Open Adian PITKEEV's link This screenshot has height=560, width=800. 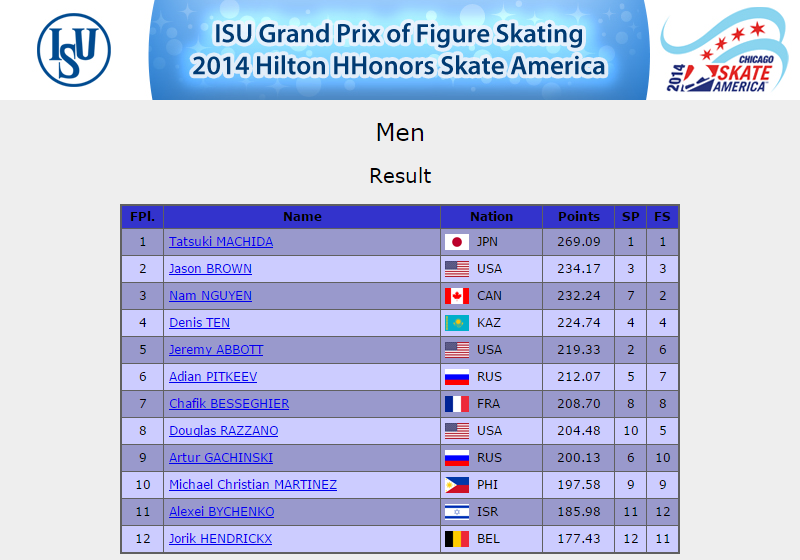(213, 377)
